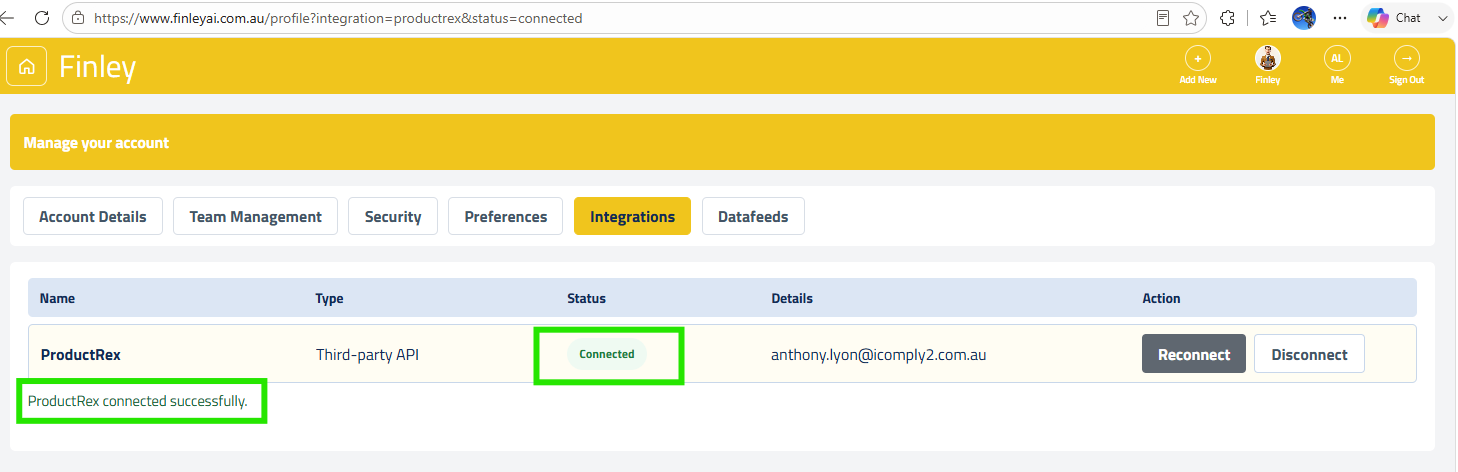Click the browser address bar URL
Image resolution: width=1458 pixels, height=472 pixels.
click(x=338, y=18)
